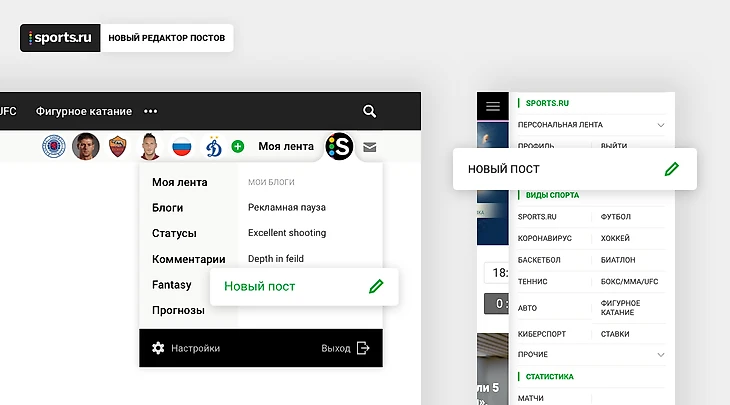The height and width of the screenshot is (405, 730).
Task: Click the Выход logout button
Action: tap(345, 348)
